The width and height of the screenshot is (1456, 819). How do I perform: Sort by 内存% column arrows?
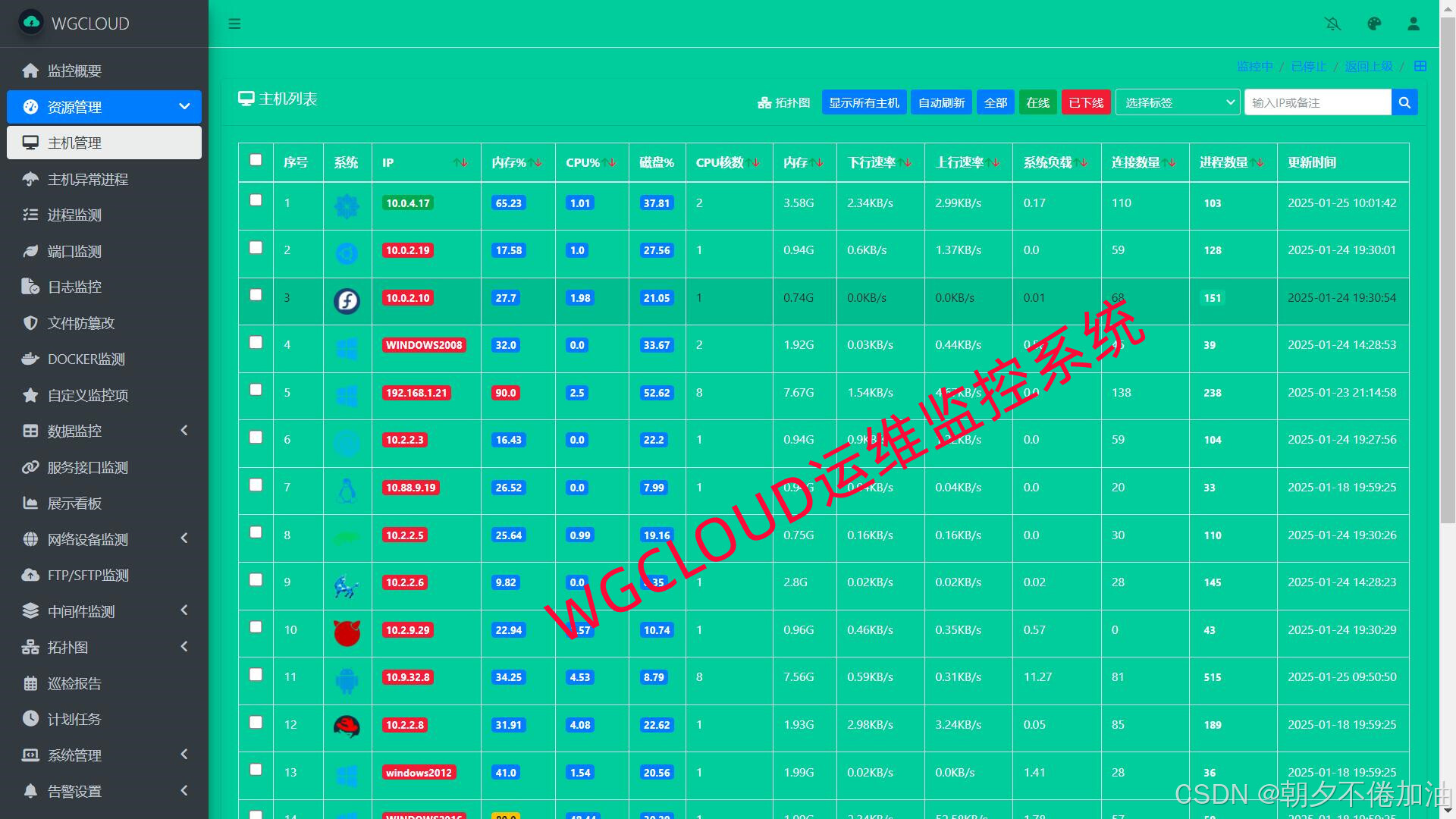tap(536, 162)
